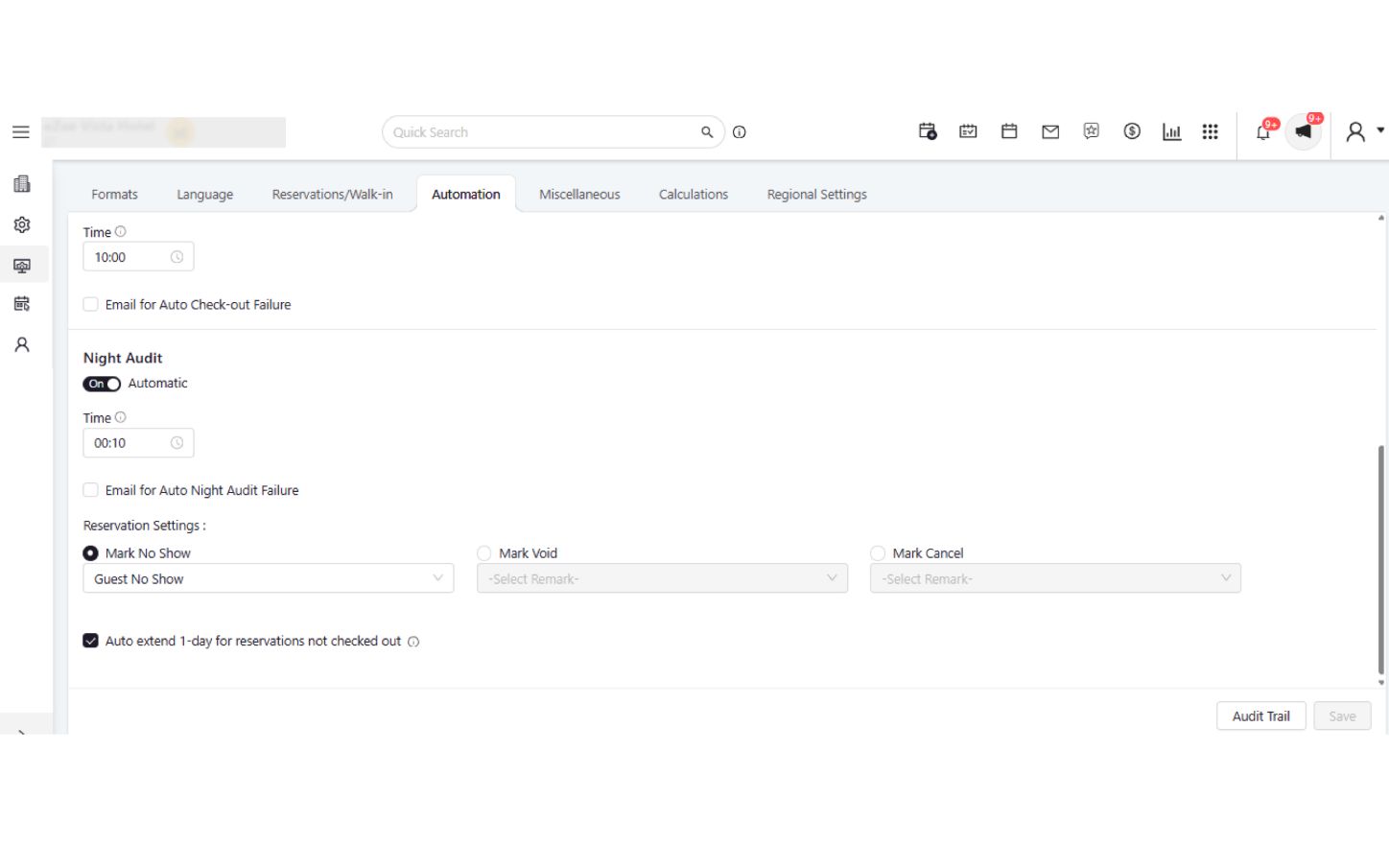Image resolution: width=1389 pixels, height=868 pixels.
Task: Open the Reservations/Walk-in tab
Action: 333,194
